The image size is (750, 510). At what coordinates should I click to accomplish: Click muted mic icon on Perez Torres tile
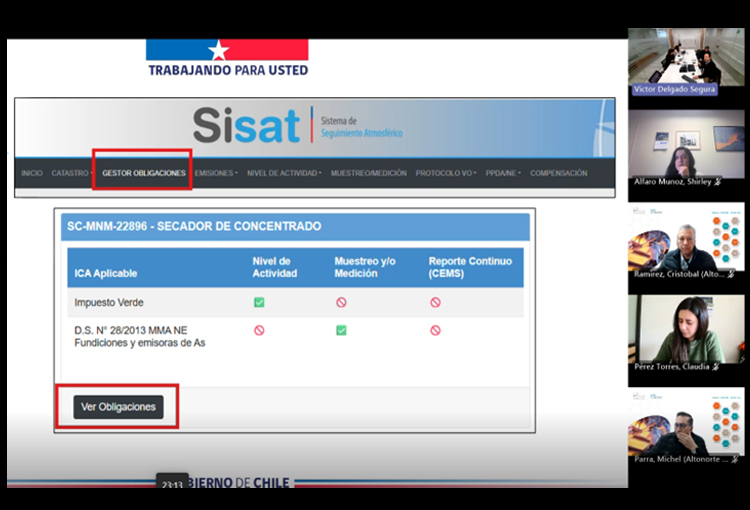click(x=716, y=366)
